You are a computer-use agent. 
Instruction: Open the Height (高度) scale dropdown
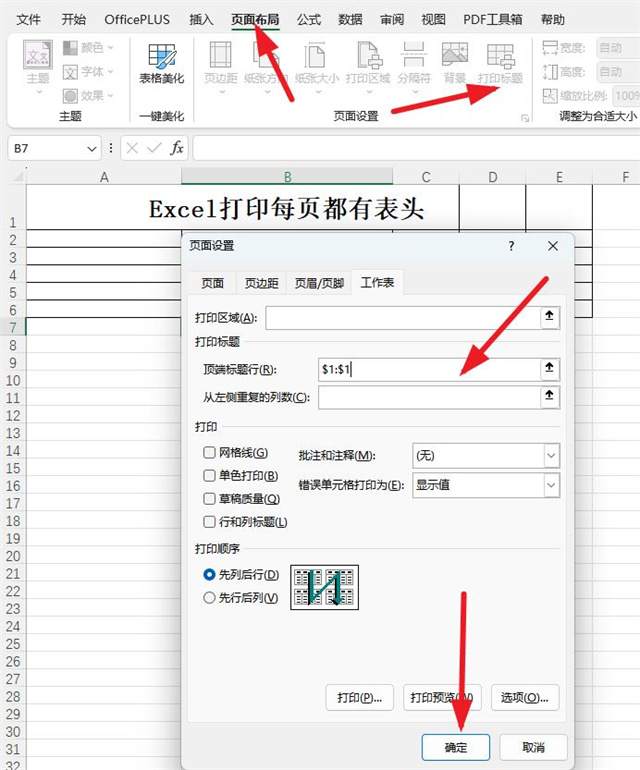(618, 72)
